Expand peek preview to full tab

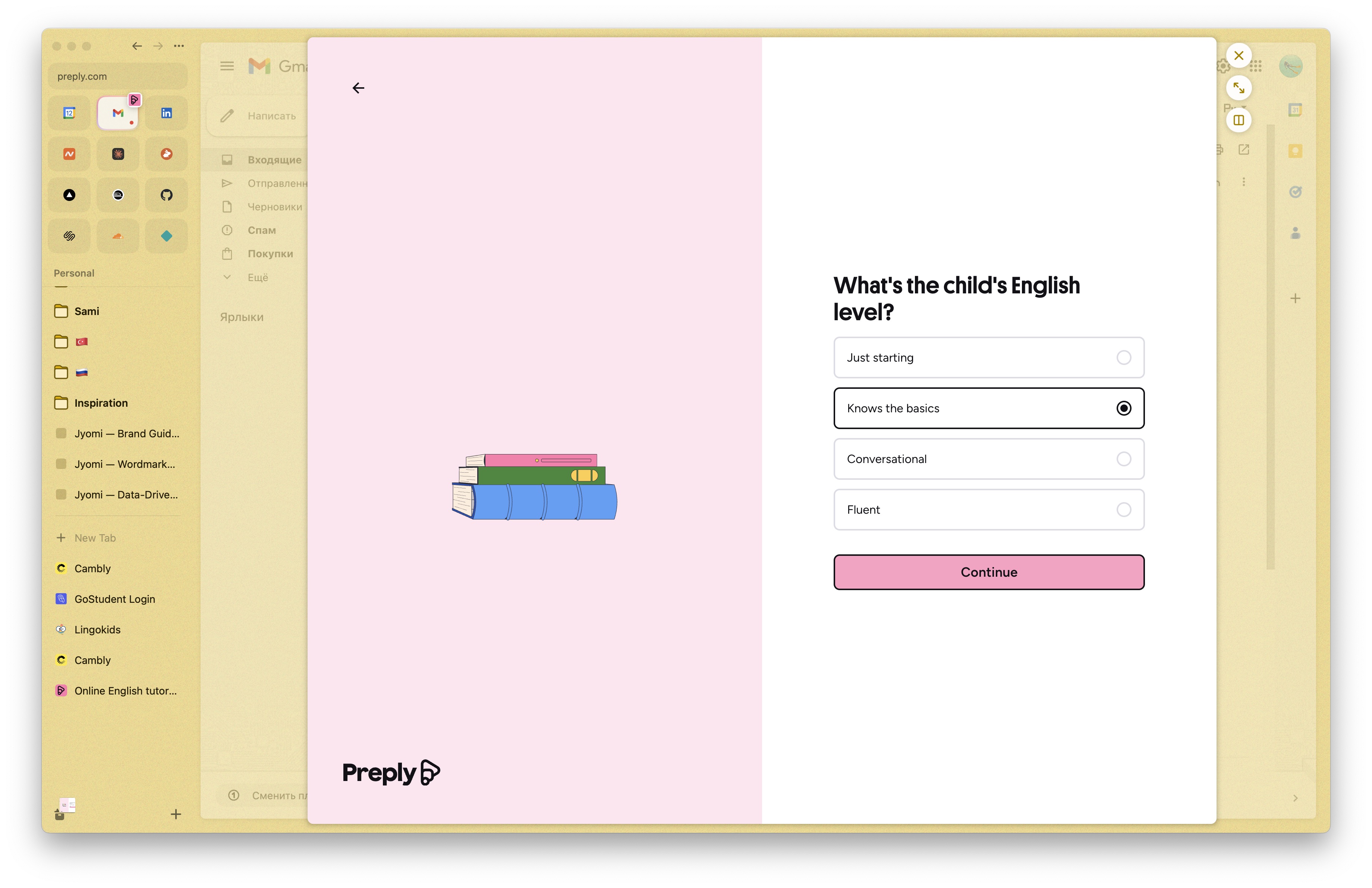[1238, 88]
